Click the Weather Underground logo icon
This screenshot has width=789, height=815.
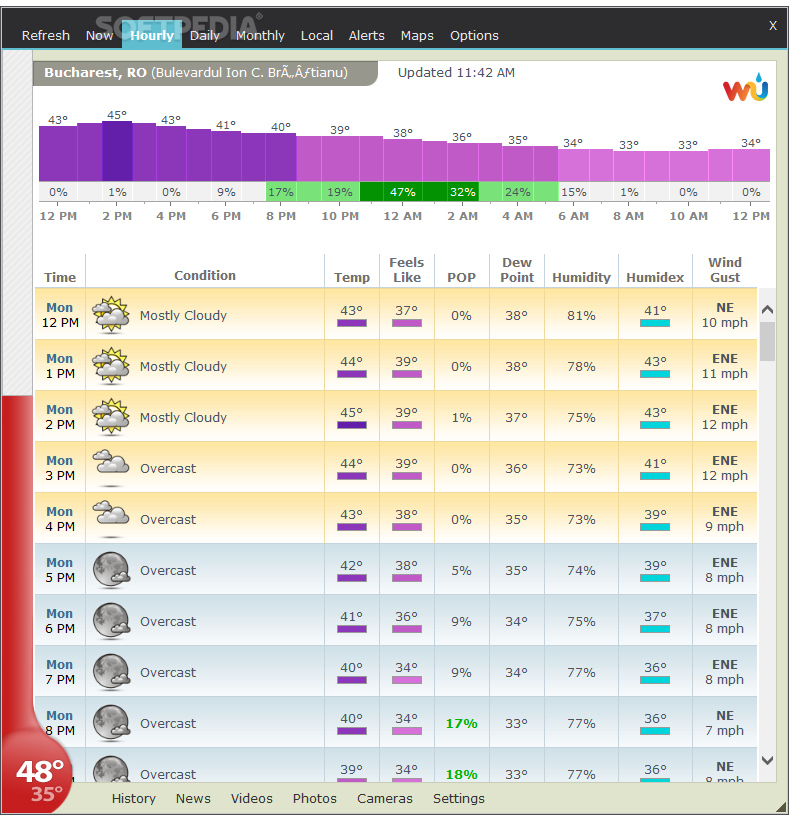pos(745,87)
